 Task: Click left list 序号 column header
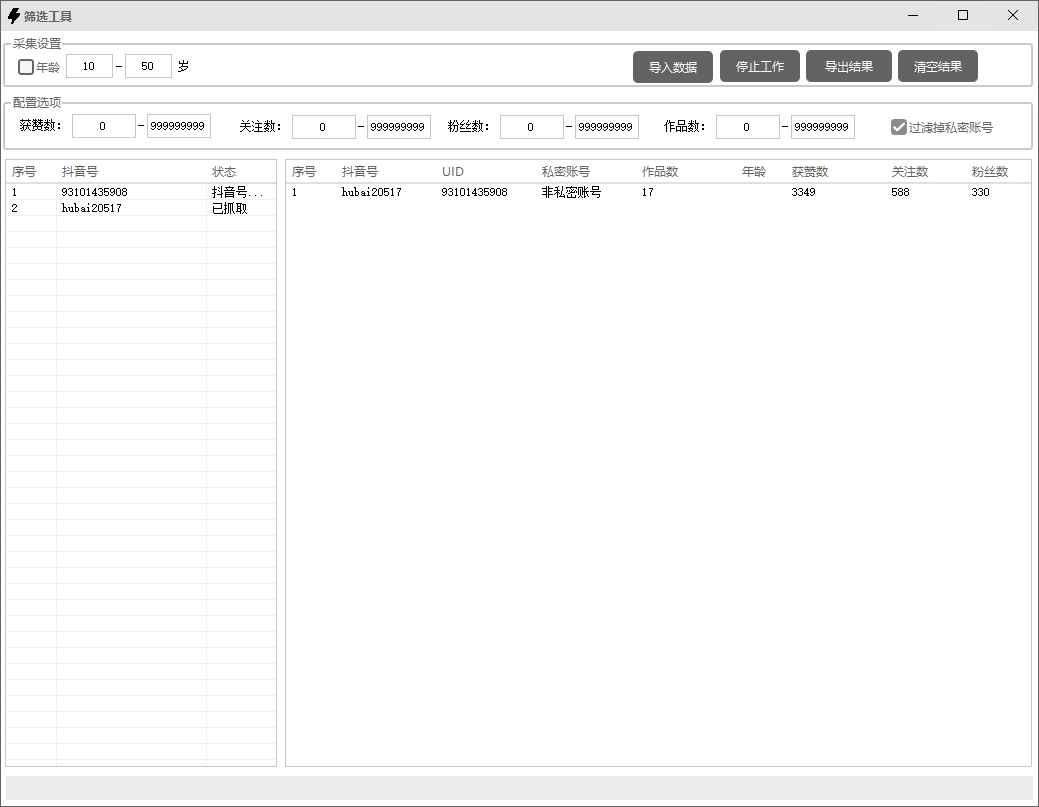pyautogui.click(x=31, y=172)
